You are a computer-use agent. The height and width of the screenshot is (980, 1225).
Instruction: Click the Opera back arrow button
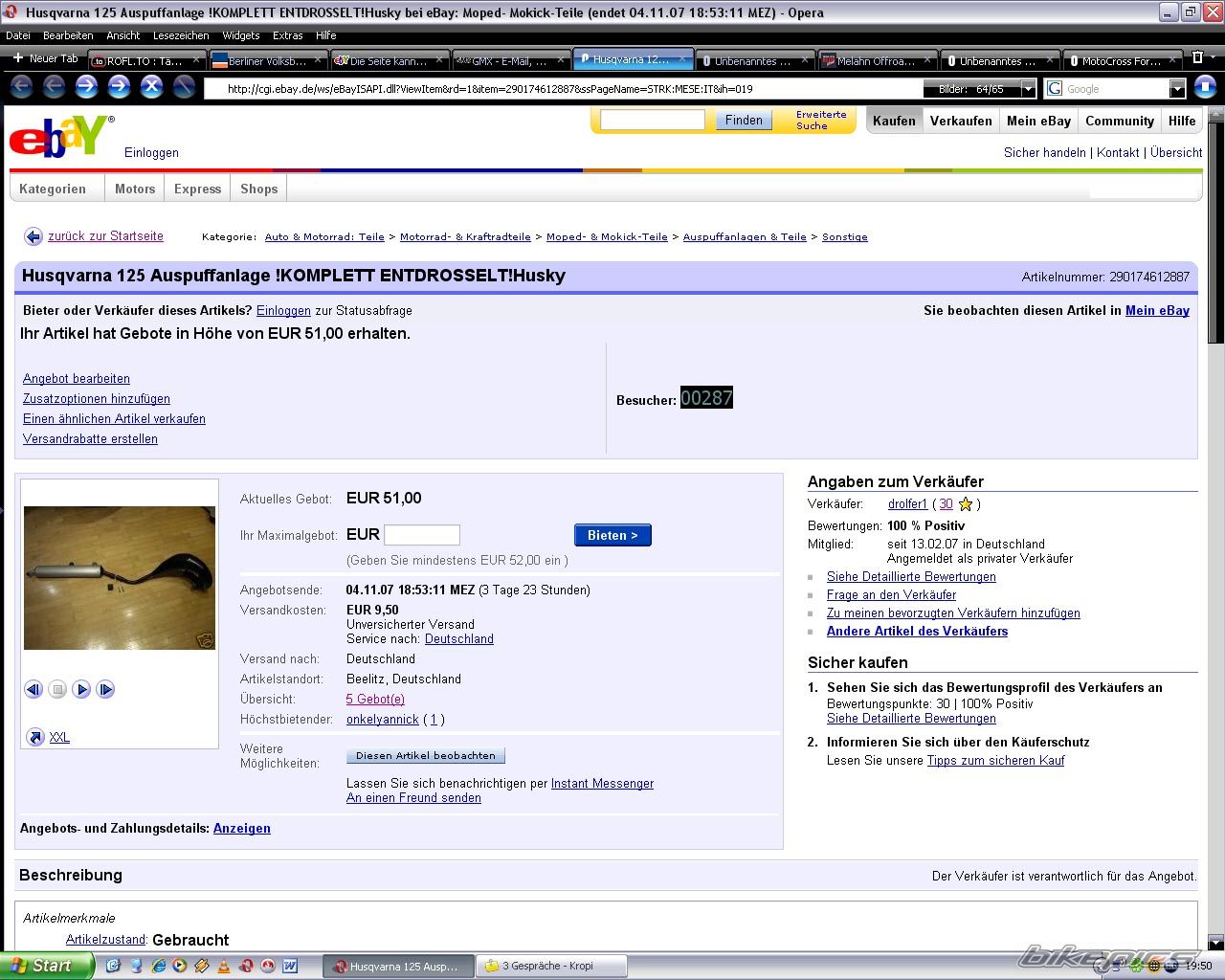21,87
